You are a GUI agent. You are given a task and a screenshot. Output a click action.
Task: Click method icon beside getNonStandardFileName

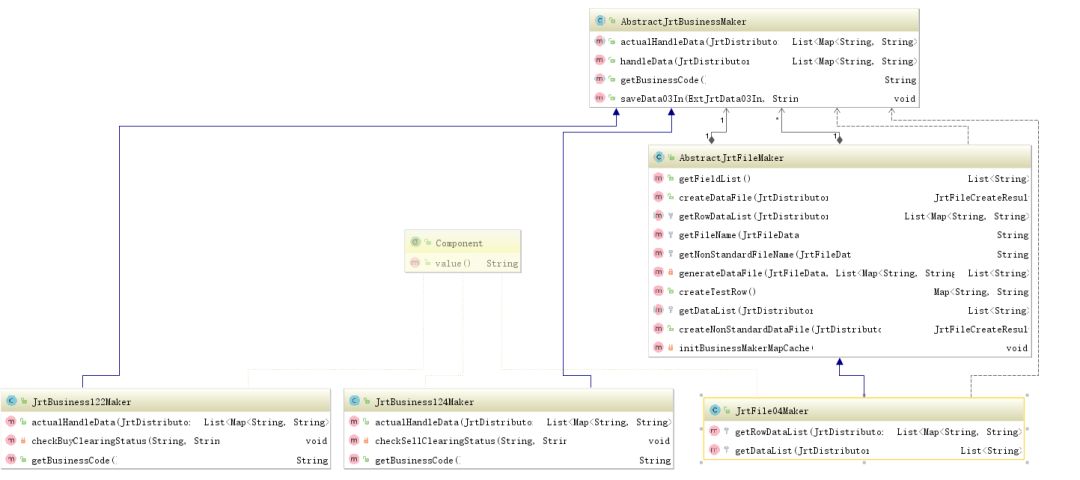658,254
